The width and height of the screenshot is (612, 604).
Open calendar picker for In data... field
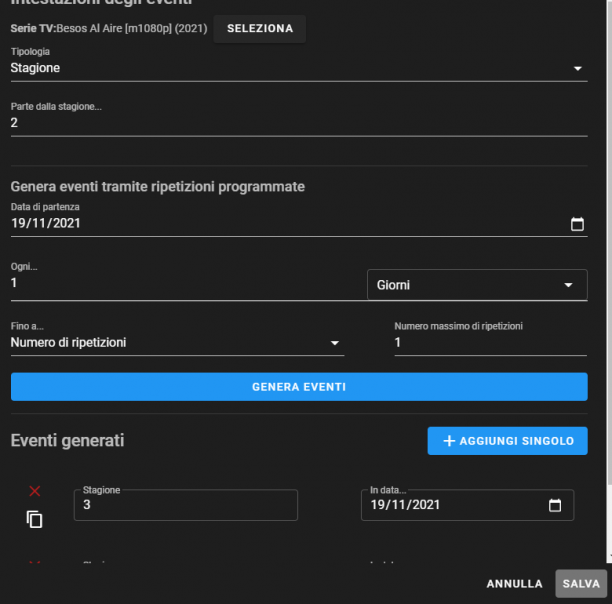(555, 505)
